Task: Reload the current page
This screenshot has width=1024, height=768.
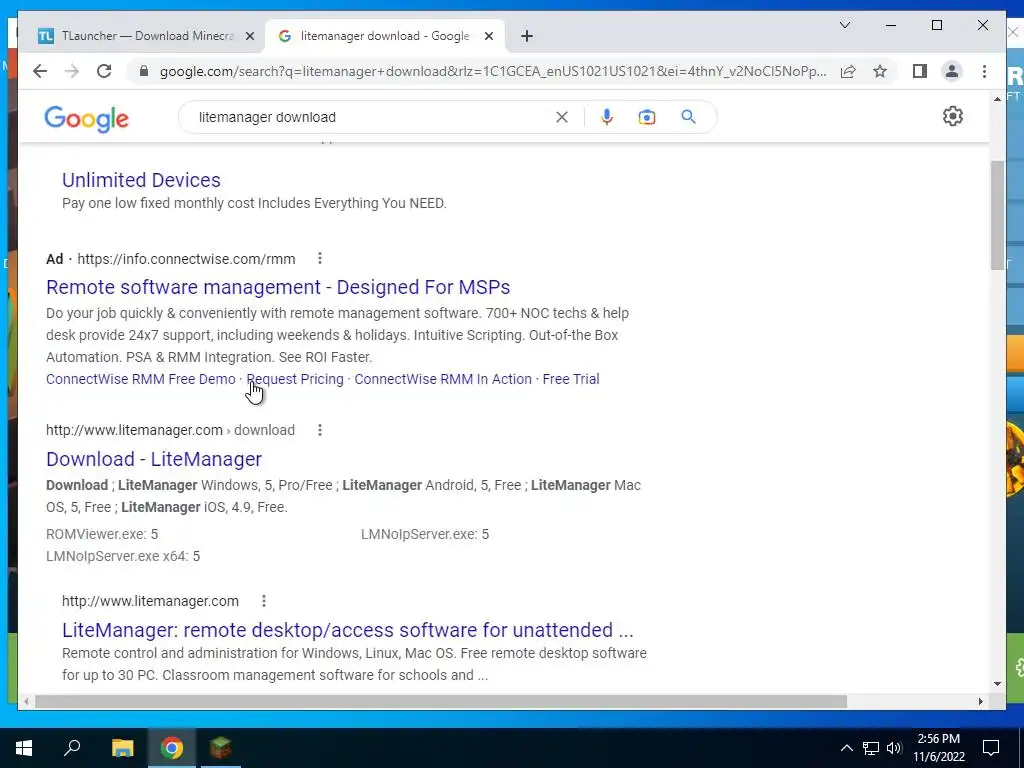Action: pyautogui.click(x=104, y=71)
